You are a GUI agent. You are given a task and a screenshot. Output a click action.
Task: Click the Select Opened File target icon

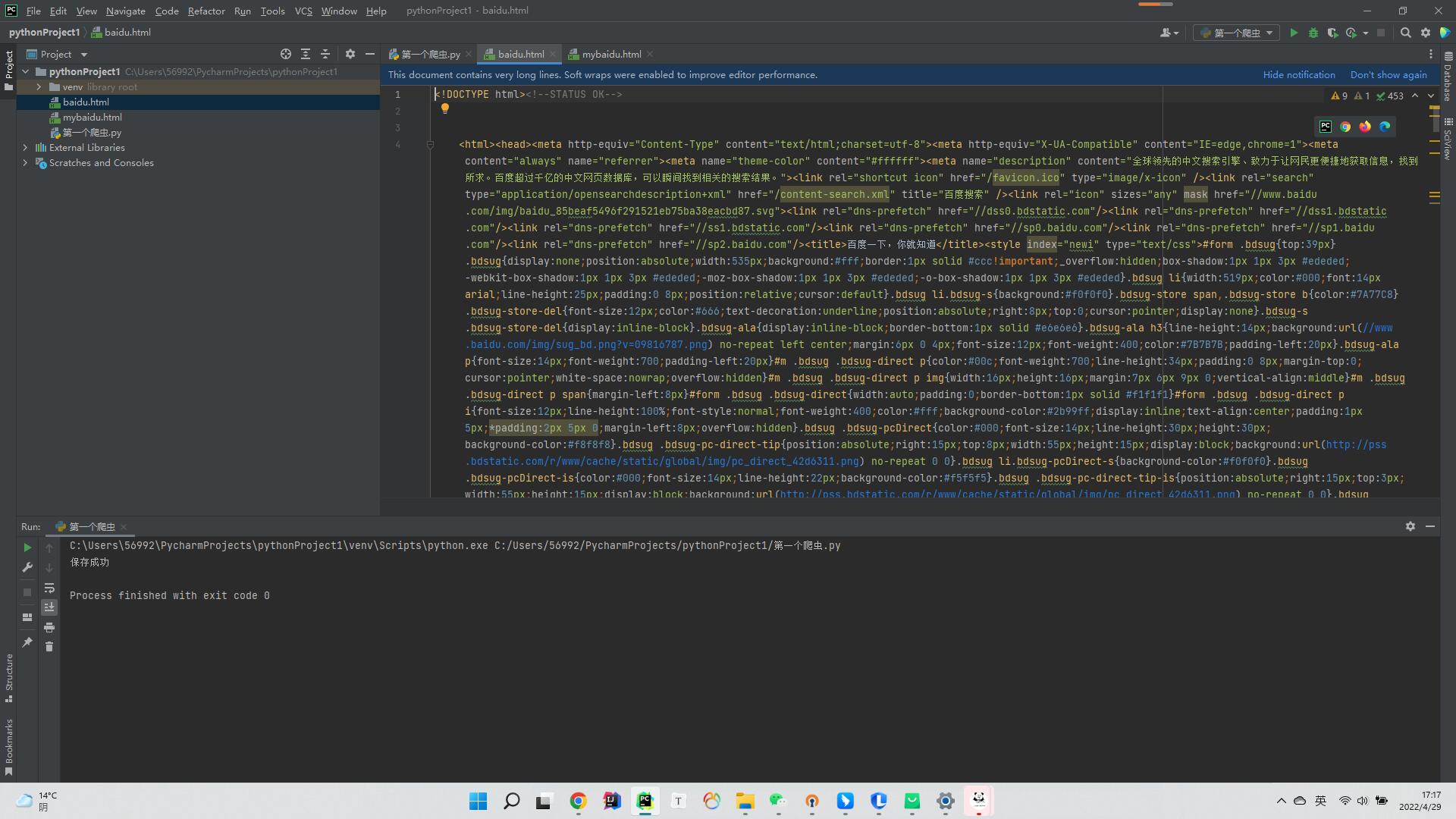pyautogui.click(x=285, y=54)
